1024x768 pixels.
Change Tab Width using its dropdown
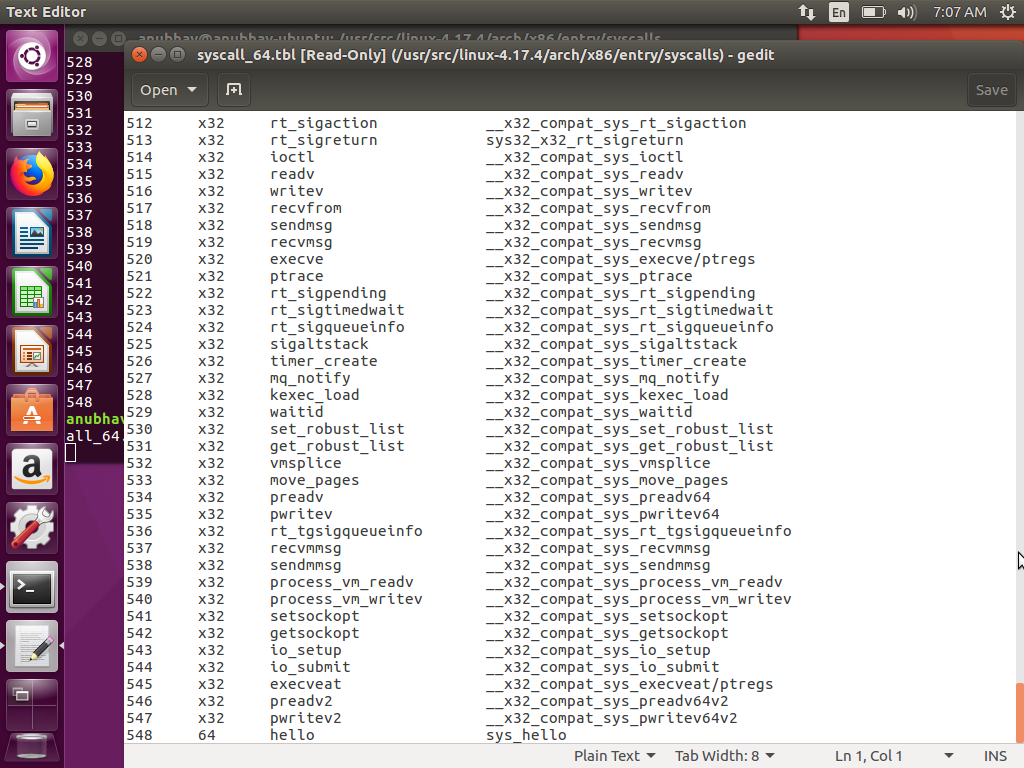[x=723, y=756]
